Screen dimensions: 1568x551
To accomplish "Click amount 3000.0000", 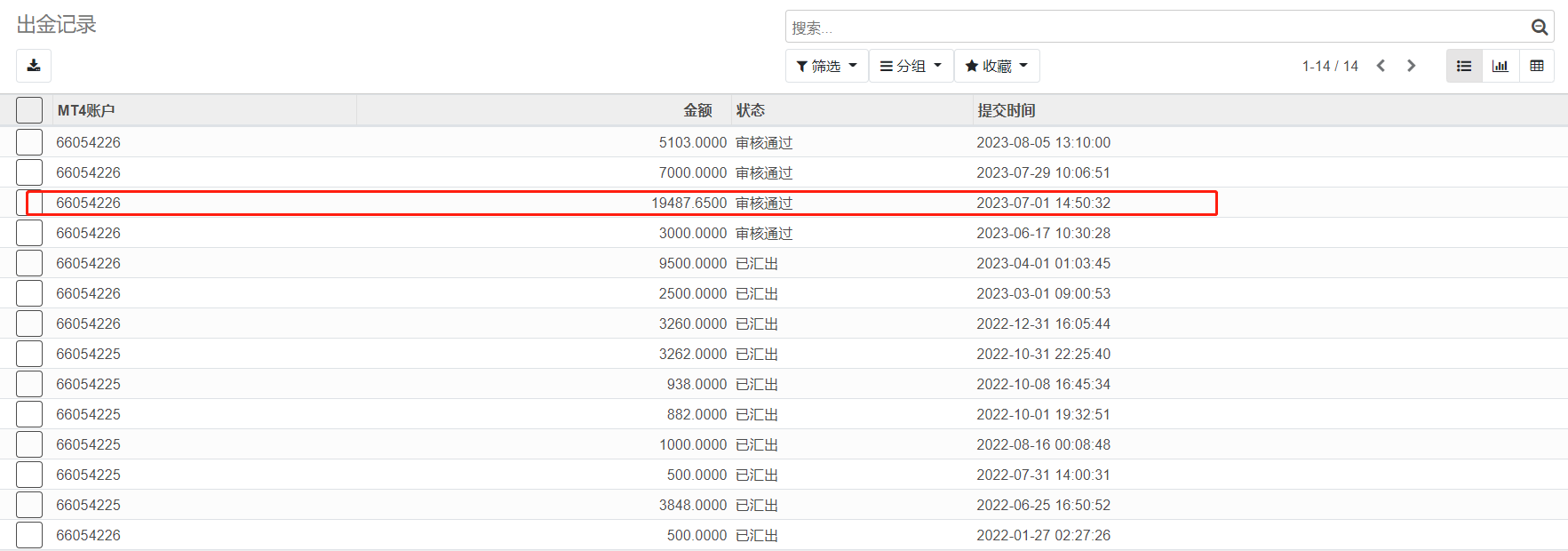I will [693, 233].
